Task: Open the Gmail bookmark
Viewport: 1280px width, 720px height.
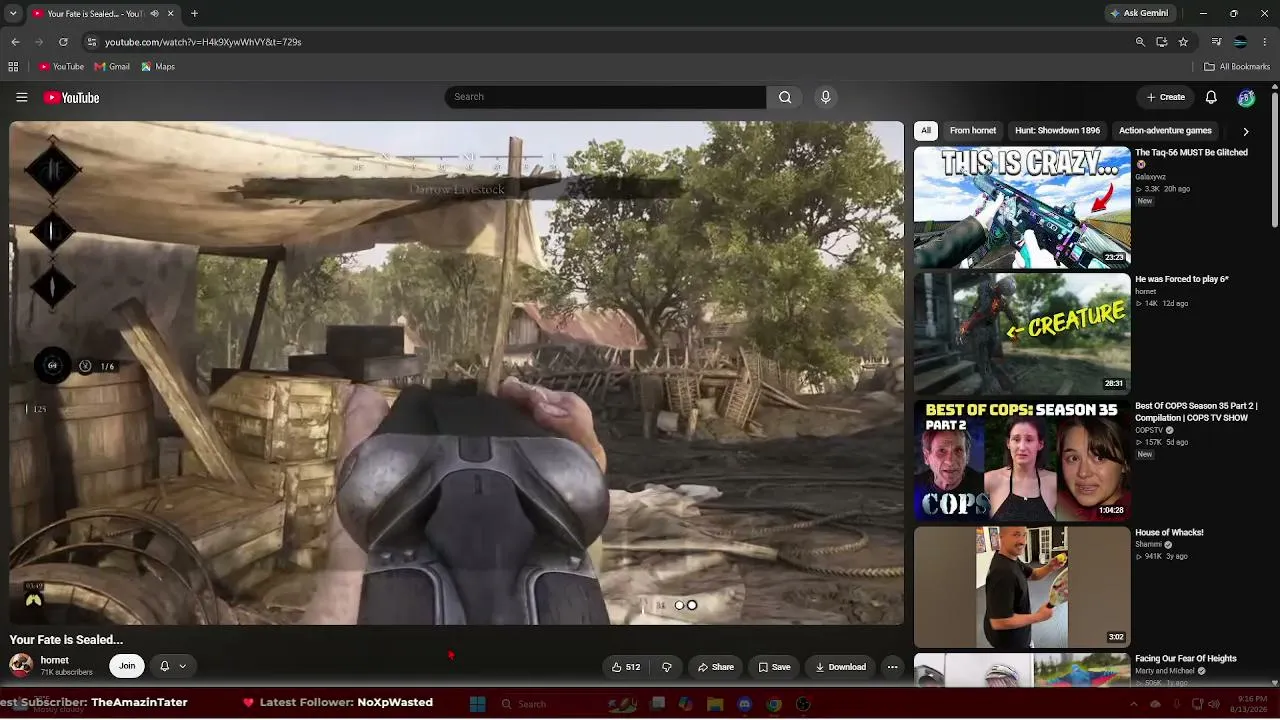Action: point(112,67)
